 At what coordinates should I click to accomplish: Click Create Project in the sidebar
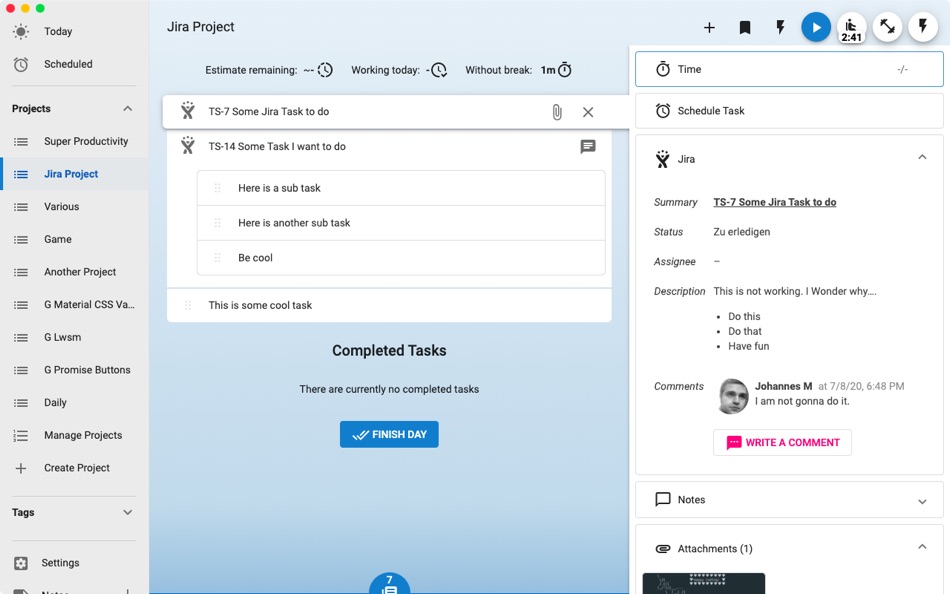(x=74, y=469)
